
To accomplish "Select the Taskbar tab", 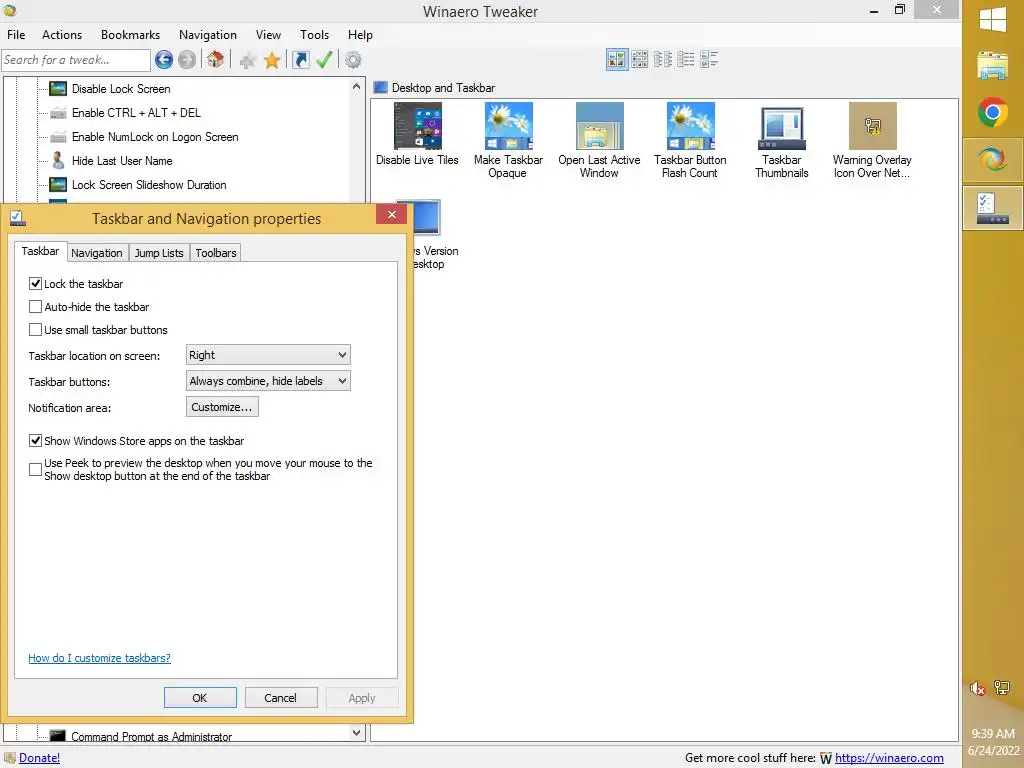I will pos(40,251).
